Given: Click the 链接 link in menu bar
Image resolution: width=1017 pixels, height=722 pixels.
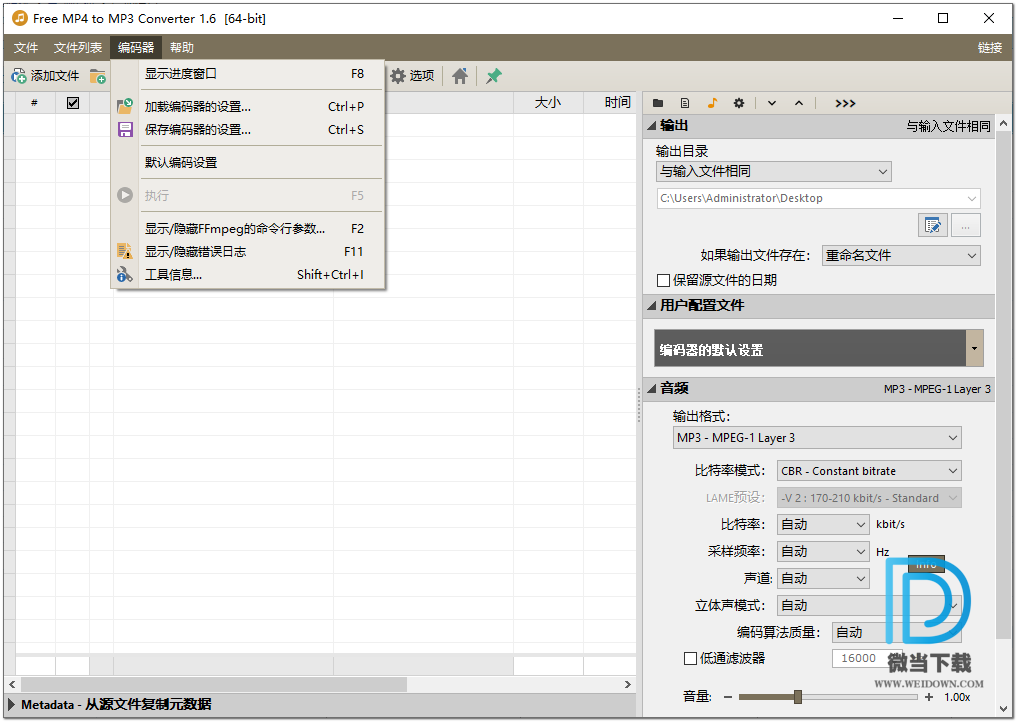Looking at the screenshot, I should pos(990,47).
